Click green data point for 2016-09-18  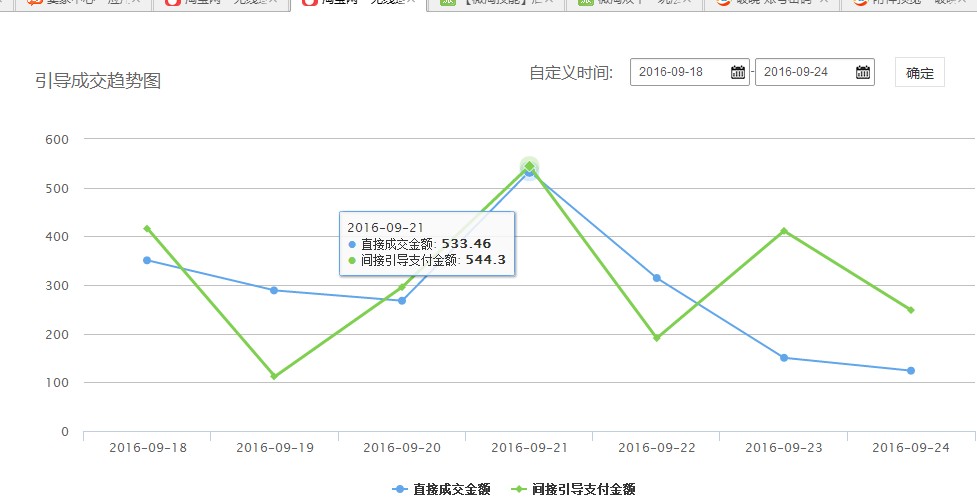tap(147, 228)
